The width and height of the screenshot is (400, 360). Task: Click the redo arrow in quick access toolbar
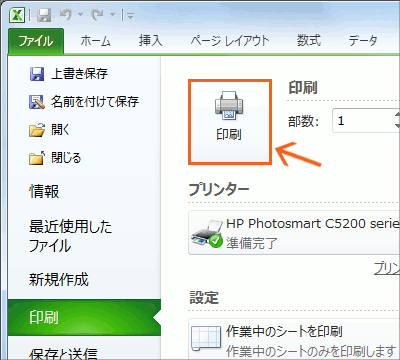pos(98,15)
